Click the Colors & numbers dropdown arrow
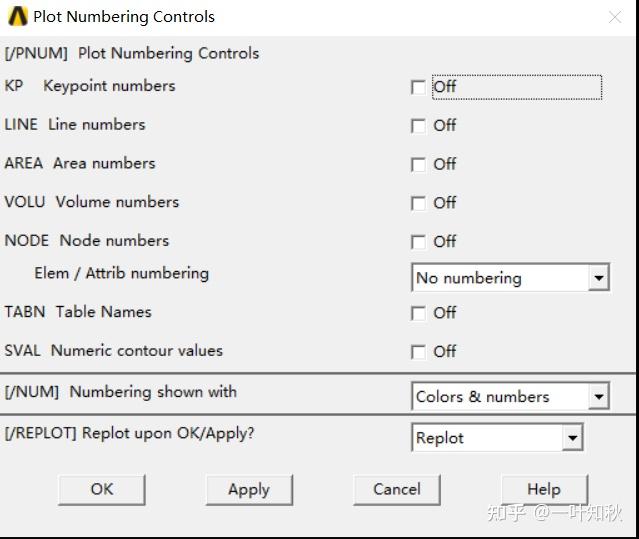The image size is (639, 539). (x=598, y=397)
